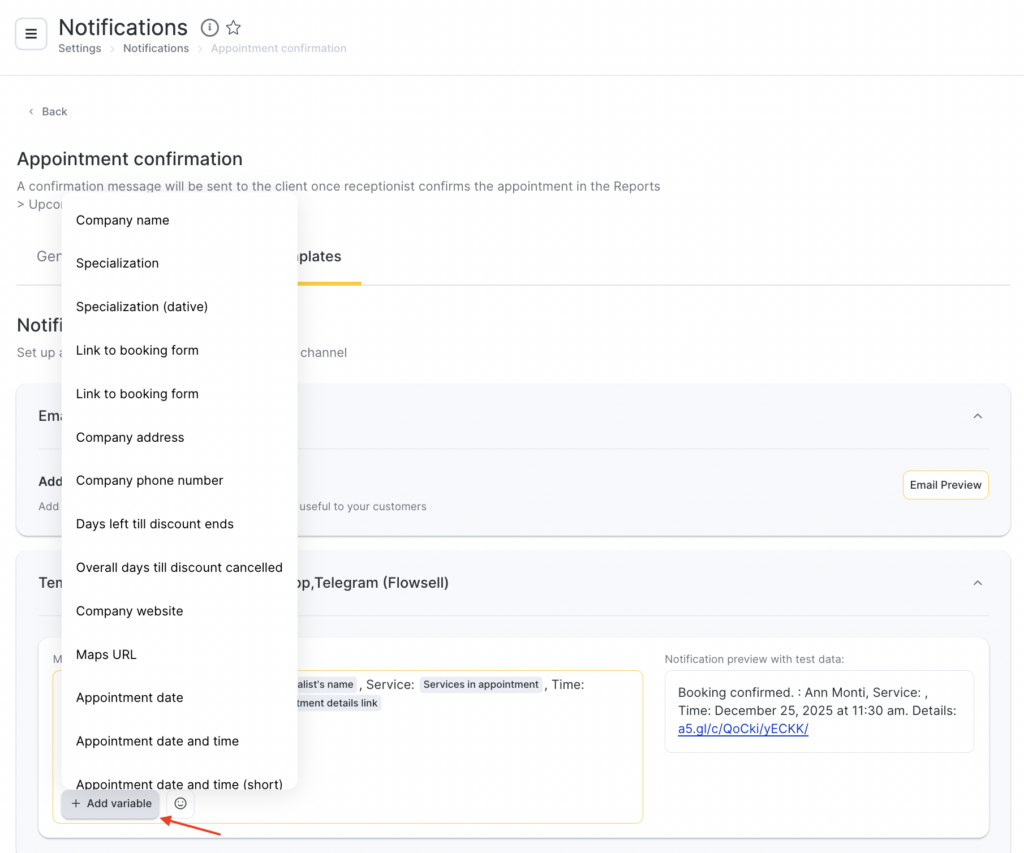
Task: Open the hamburger menu icon
Action: [x=31, y=34]
